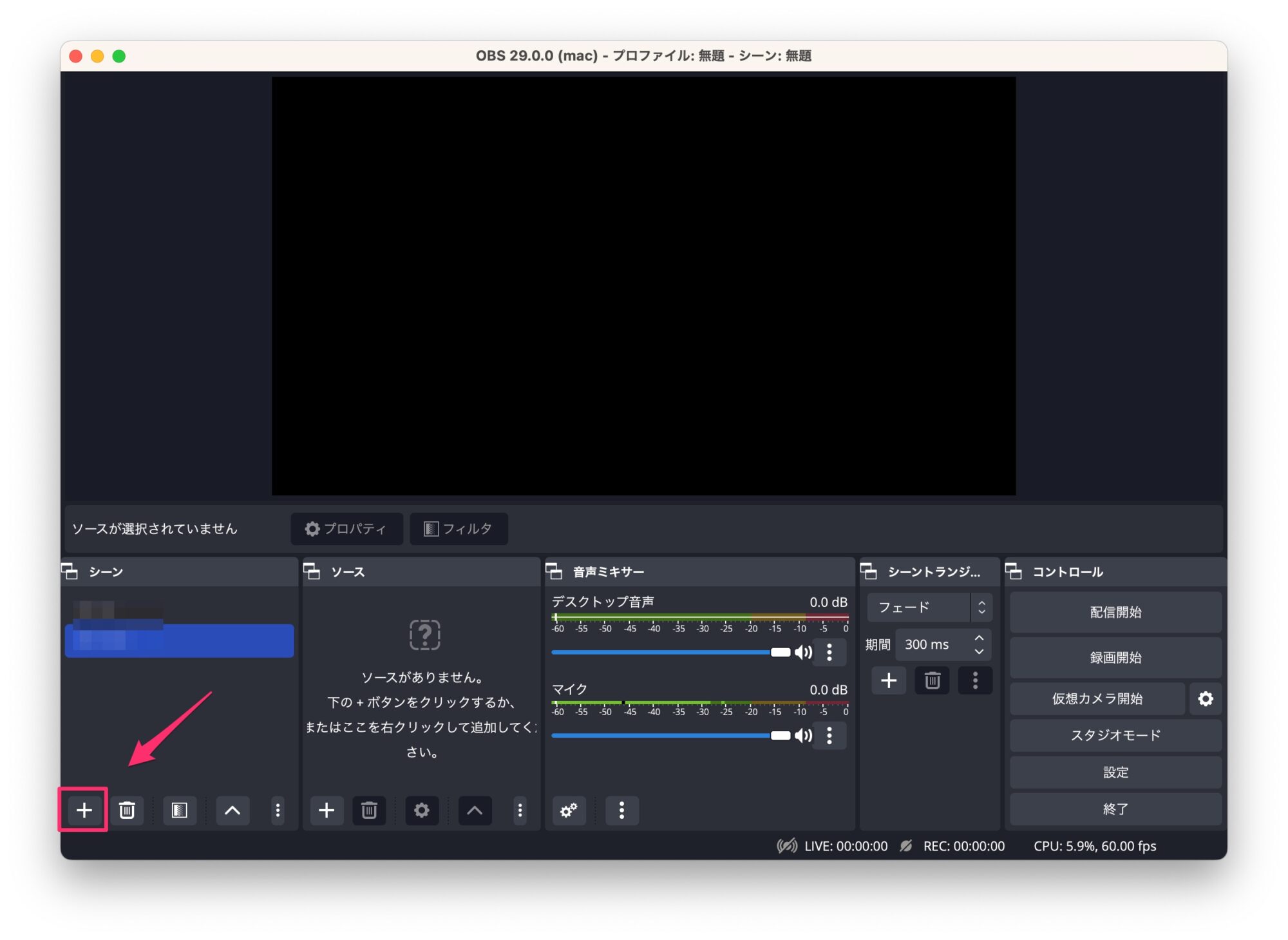Click the add scene plus button

click(x=84, y=810)
